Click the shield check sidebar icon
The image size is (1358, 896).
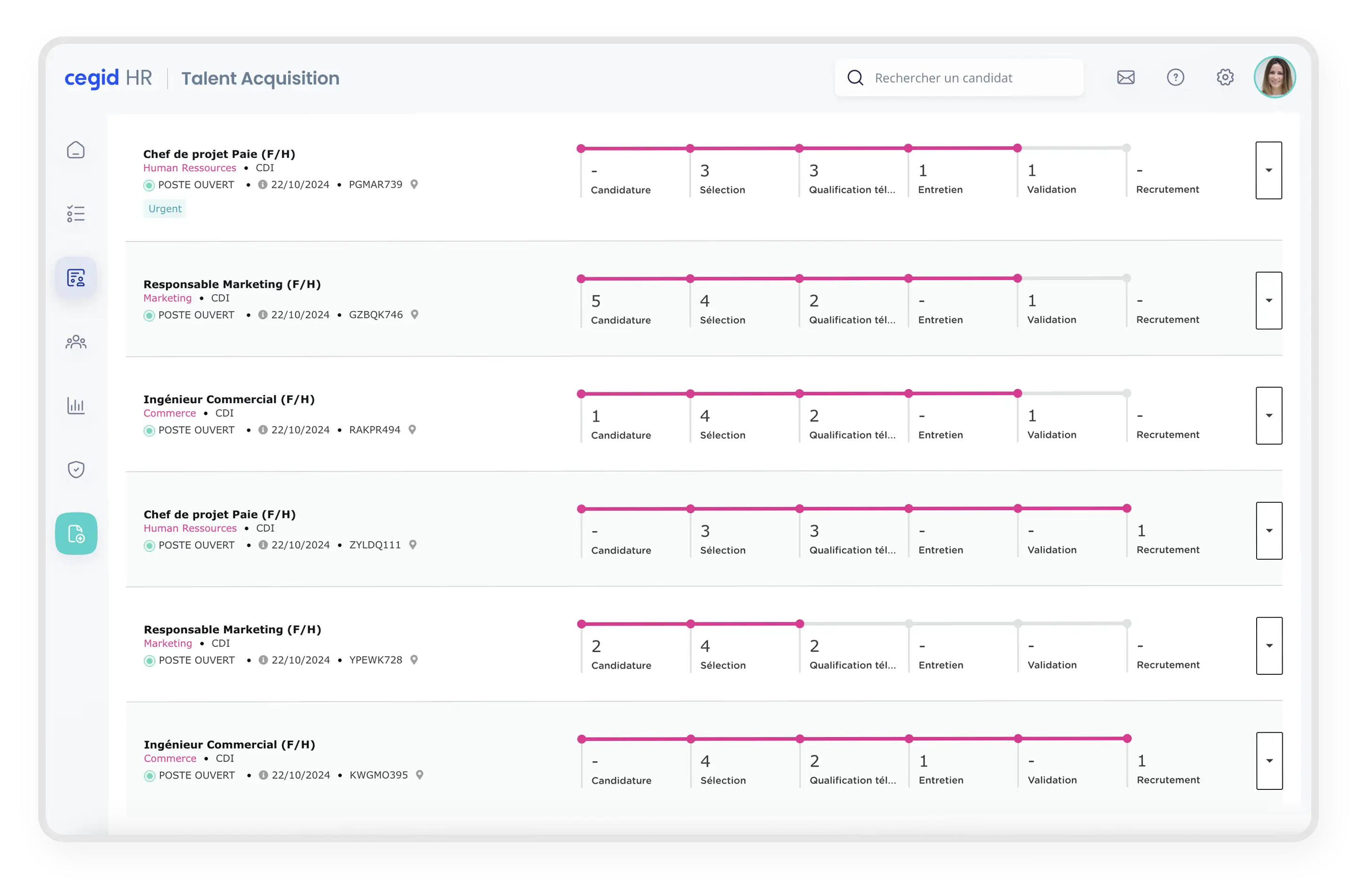point(75,469)
